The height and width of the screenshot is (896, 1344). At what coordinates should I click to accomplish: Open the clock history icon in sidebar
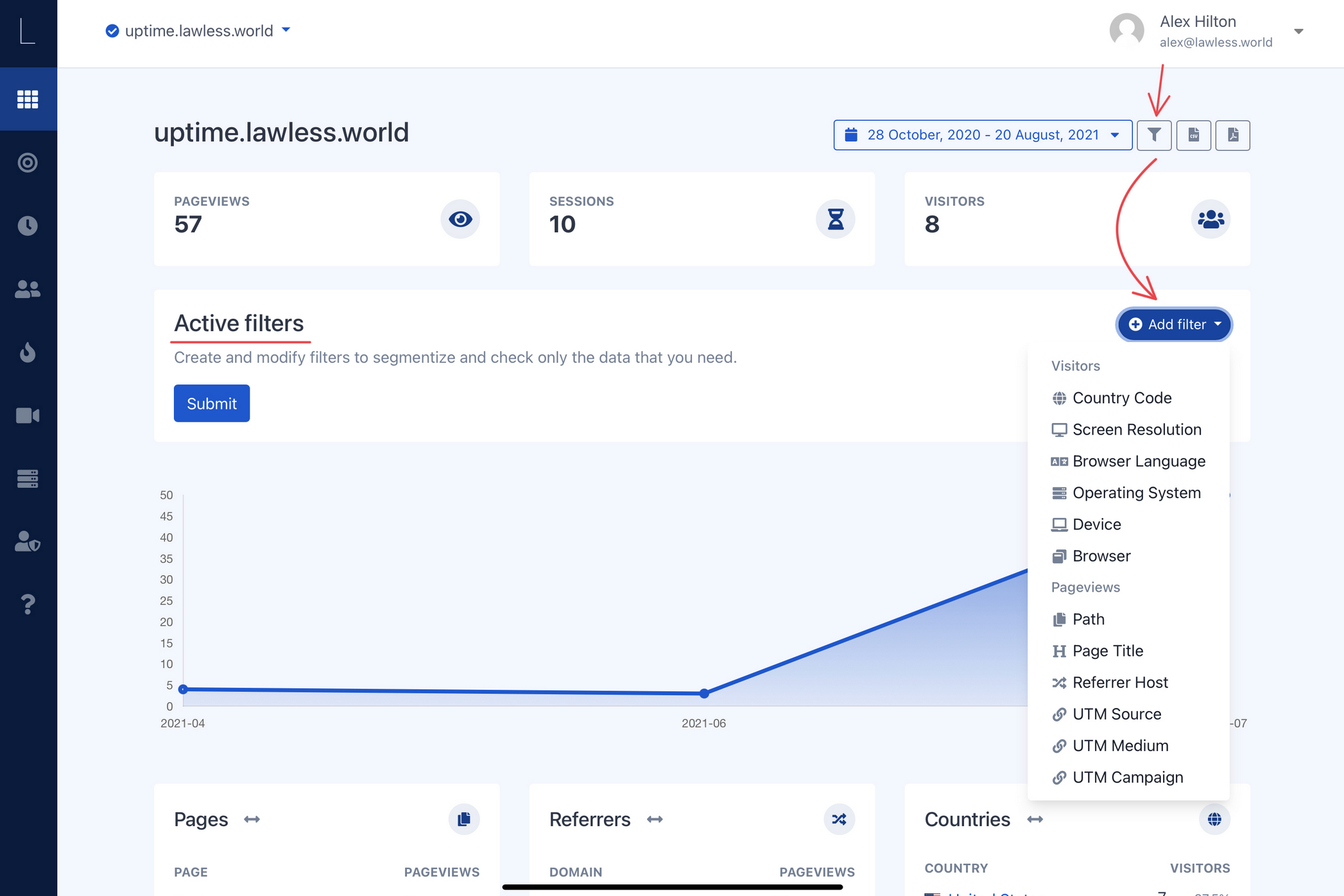28,225
